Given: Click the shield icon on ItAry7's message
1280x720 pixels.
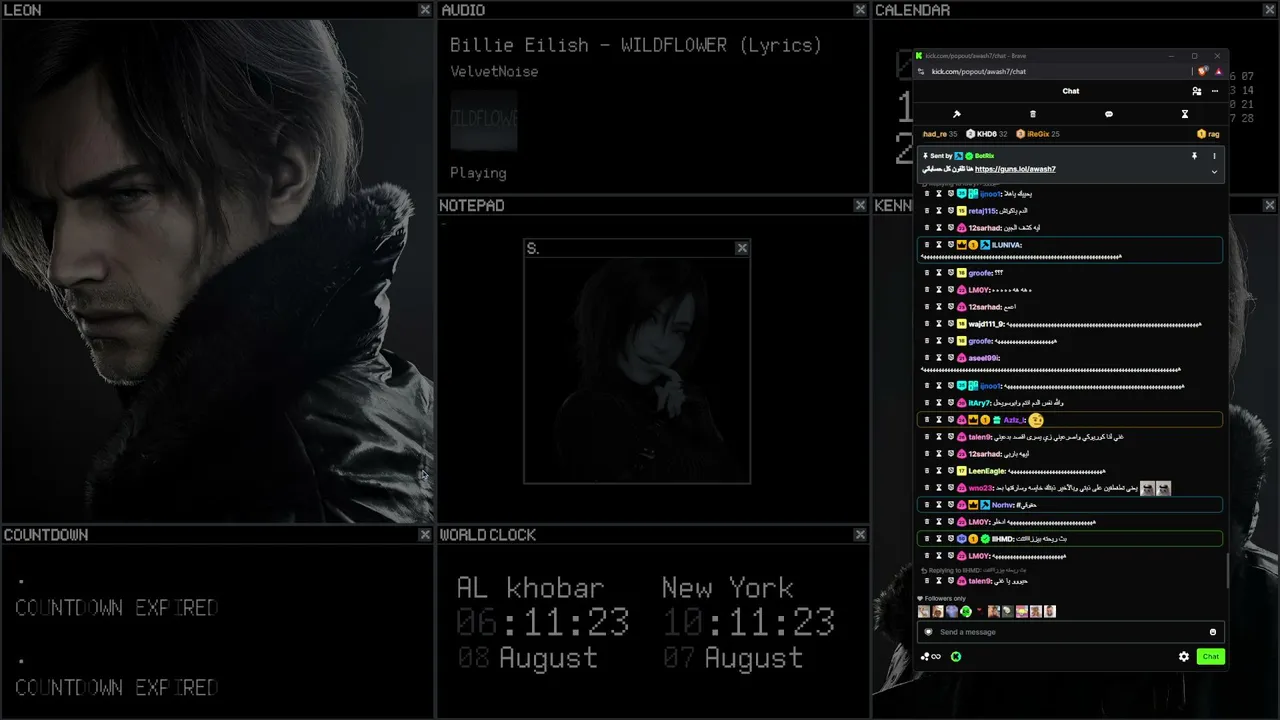Looking at the screenshot, I should [x=950, y=403].
